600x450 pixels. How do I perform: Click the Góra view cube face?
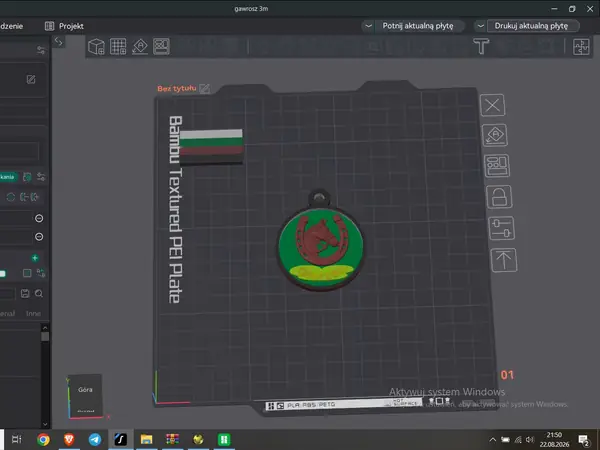click(x=85, y=390)
